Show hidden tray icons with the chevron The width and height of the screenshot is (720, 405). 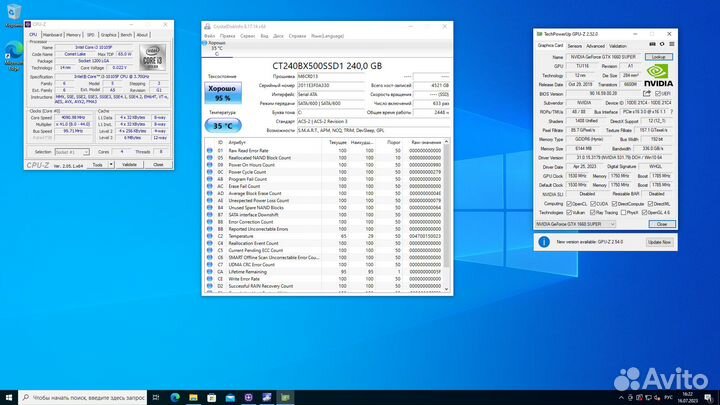621,398
